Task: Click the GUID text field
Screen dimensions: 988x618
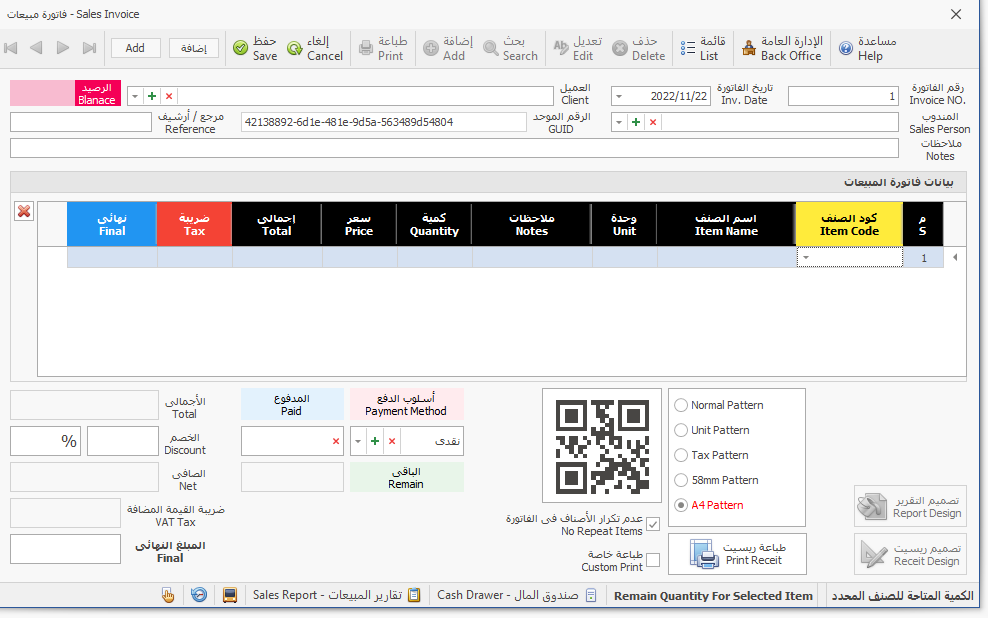Action: point(384,122)
